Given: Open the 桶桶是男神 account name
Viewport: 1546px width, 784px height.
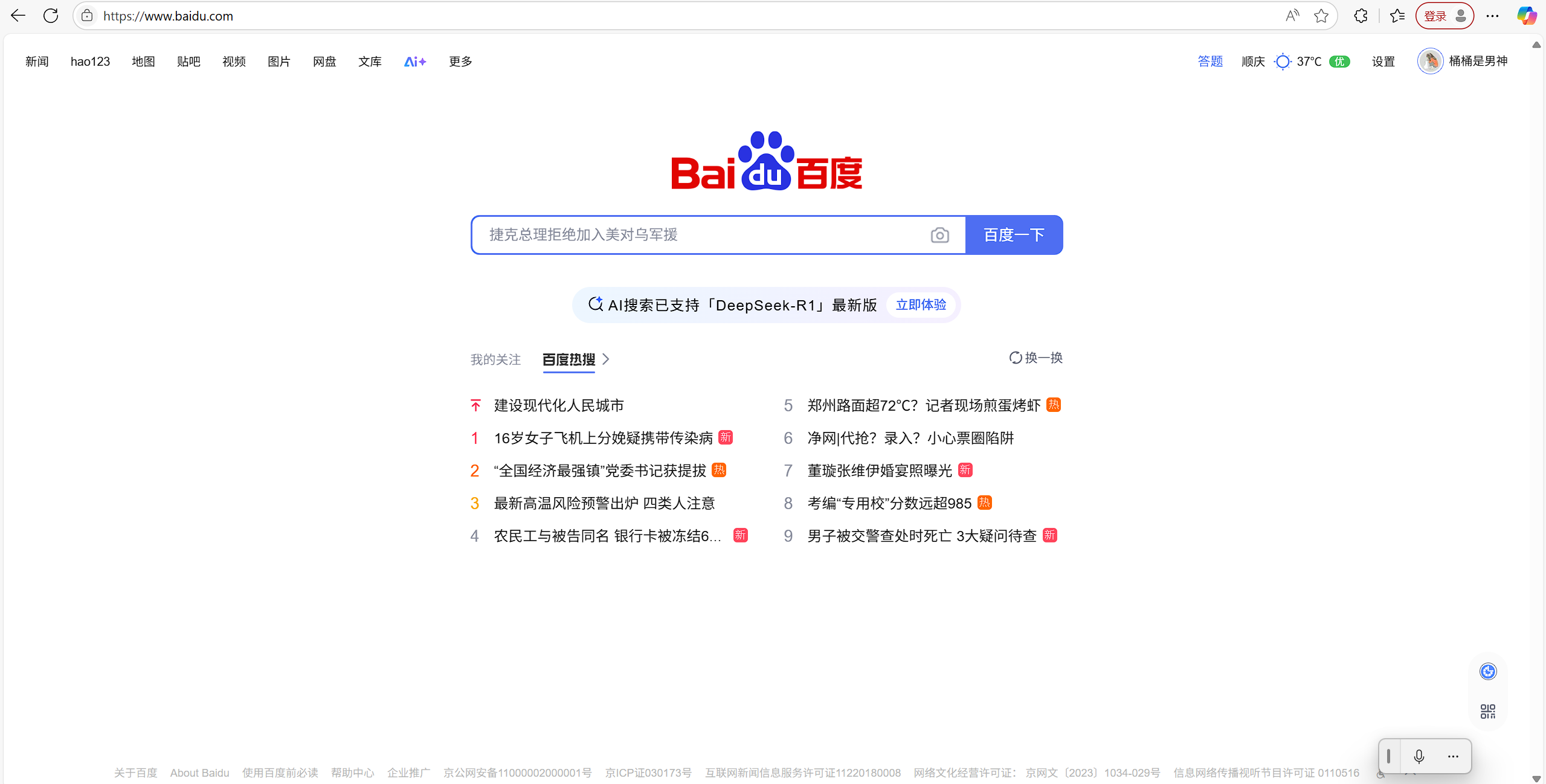Looking at the screenshot, I should pos(1478,61).
